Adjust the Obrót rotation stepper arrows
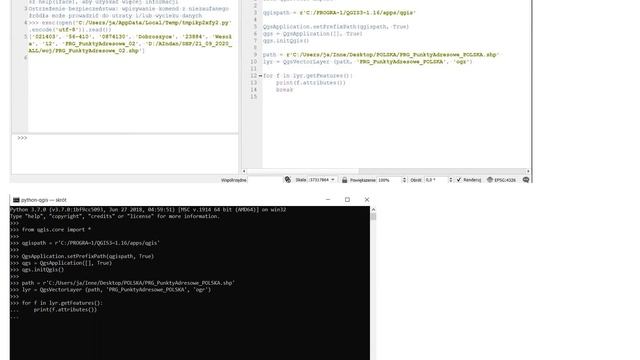Image resolution: width=640 pixels, height=360 pixels. click(451, 180)
